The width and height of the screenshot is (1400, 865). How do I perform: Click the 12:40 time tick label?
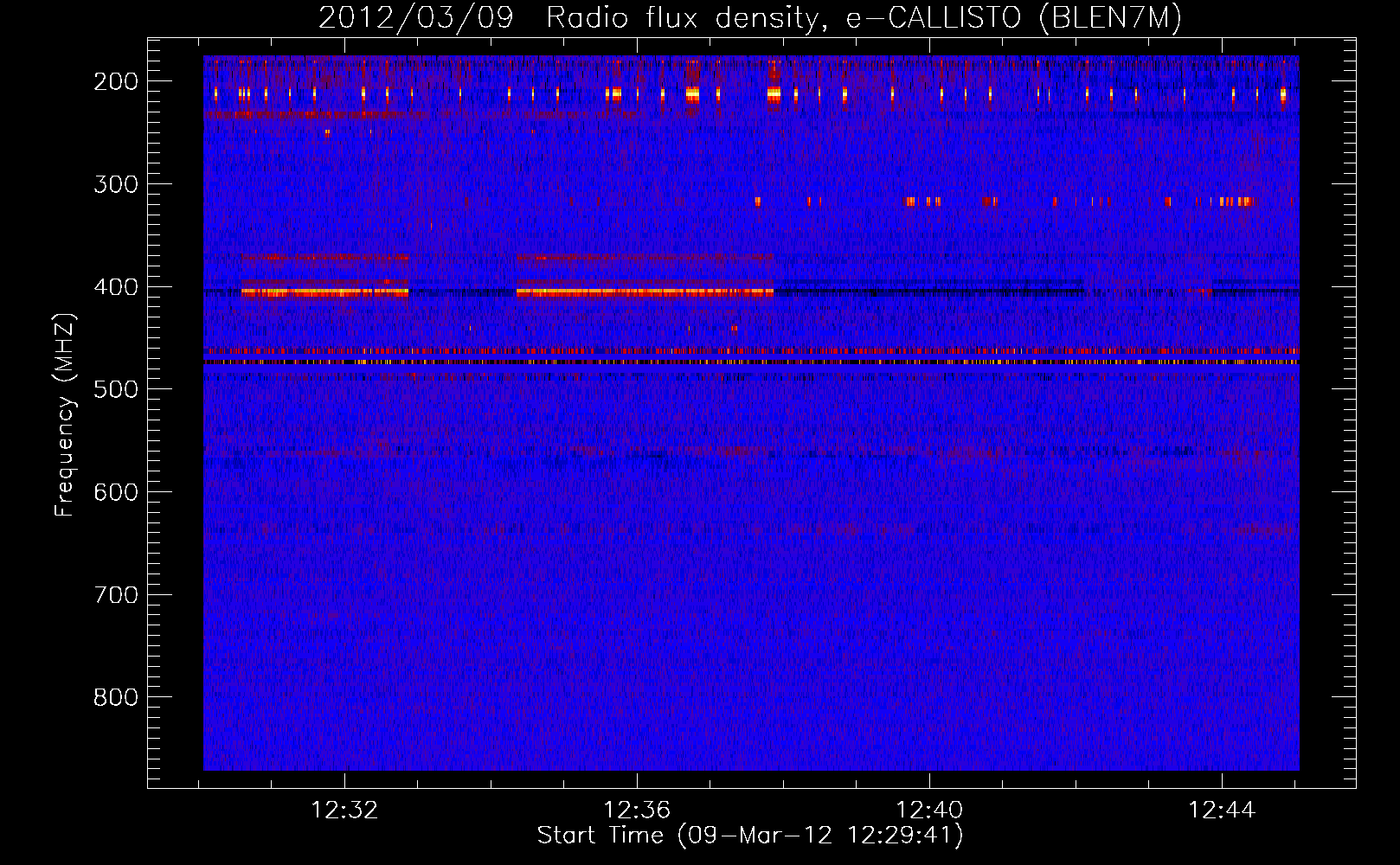929,811
